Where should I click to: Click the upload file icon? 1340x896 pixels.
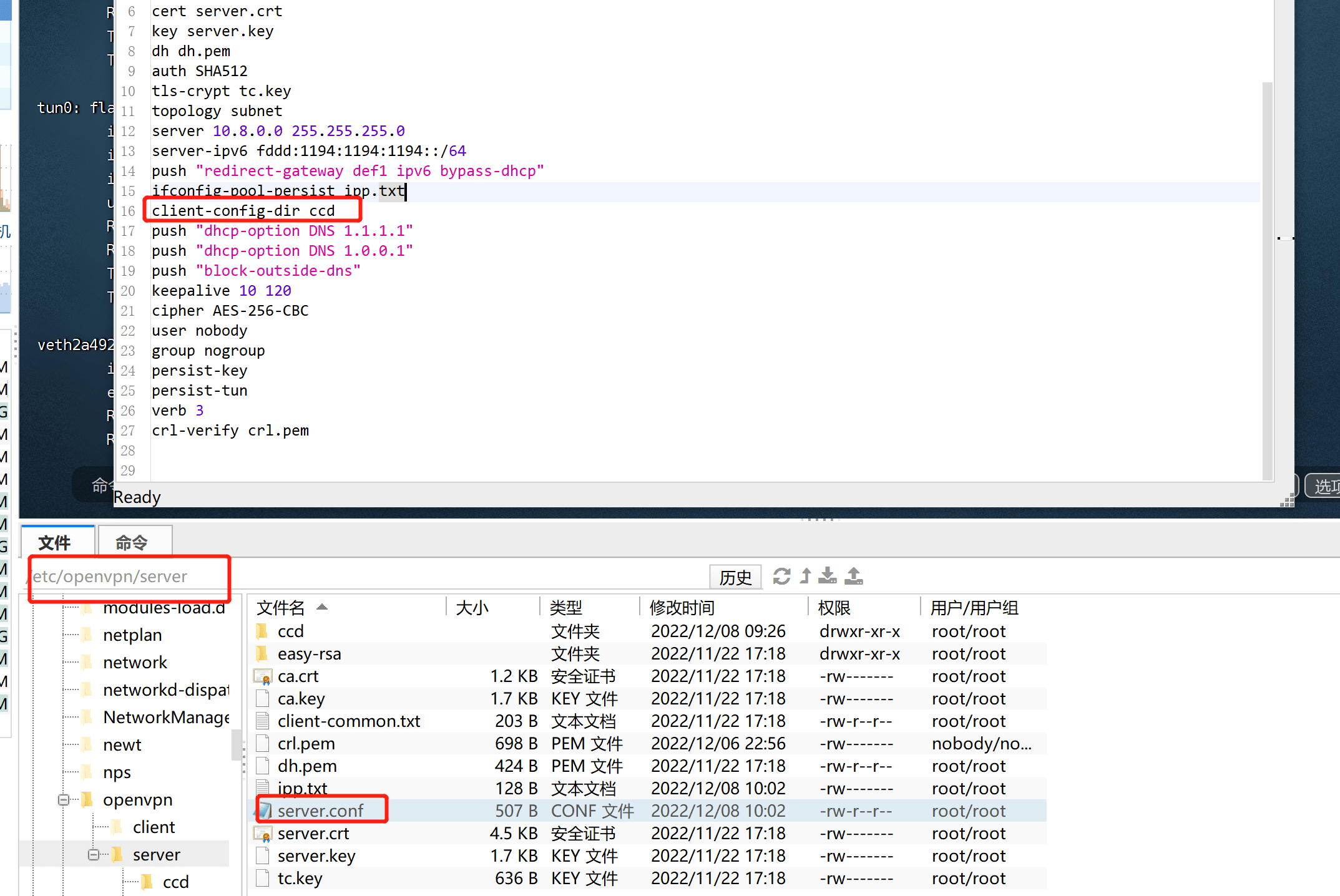click(853, 576)
